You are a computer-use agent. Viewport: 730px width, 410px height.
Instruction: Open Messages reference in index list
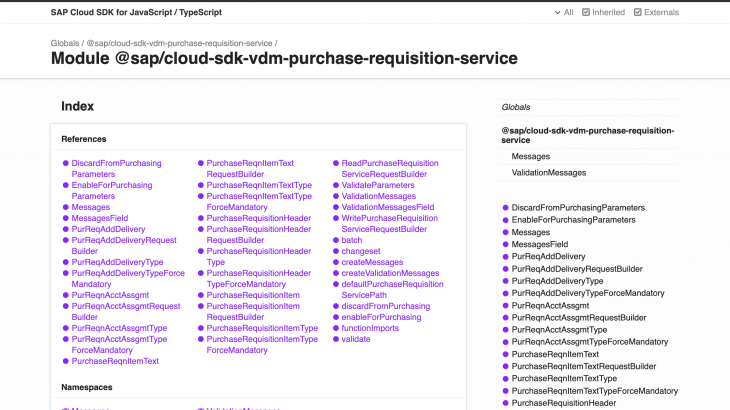(x=90, y=207)
